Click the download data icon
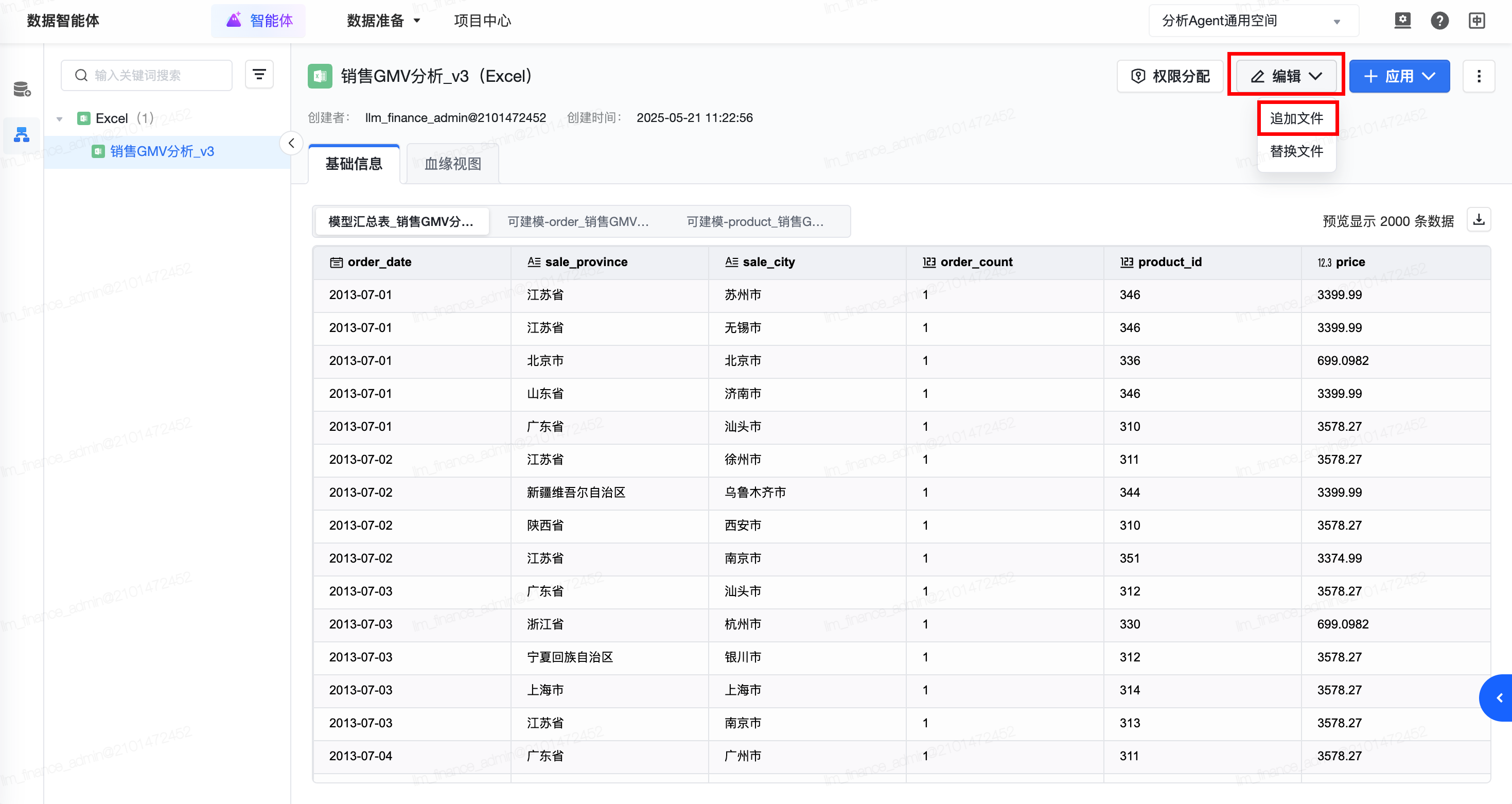1512x804 pixels. point(1479,220)
